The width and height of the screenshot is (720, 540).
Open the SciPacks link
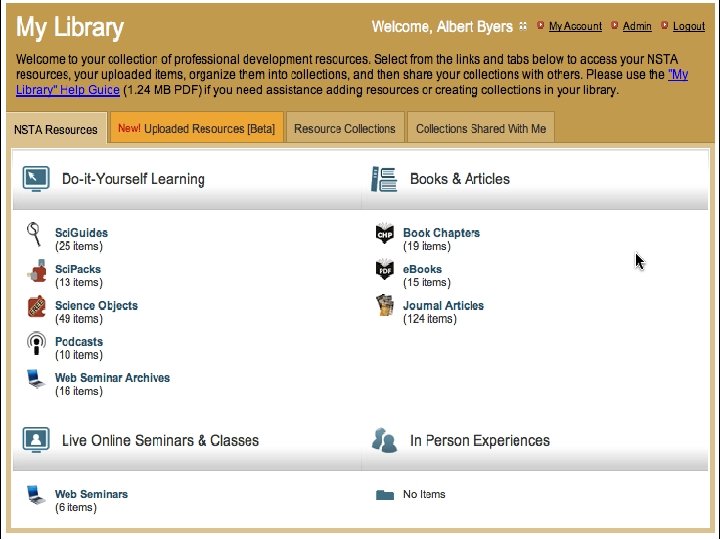click(78, 269)
